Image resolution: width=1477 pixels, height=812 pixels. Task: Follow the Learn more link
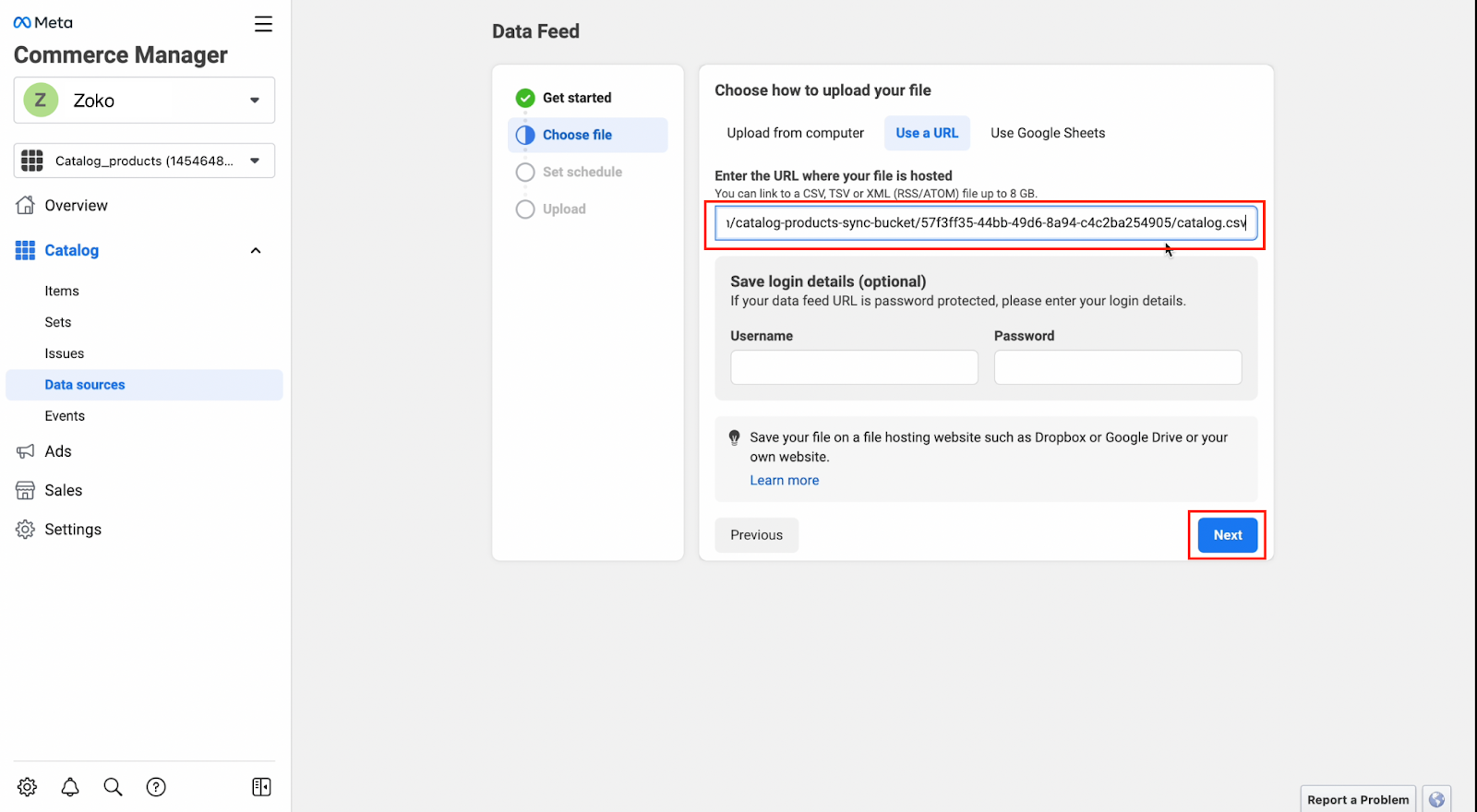pyautogui.click(x=785, y=480)
